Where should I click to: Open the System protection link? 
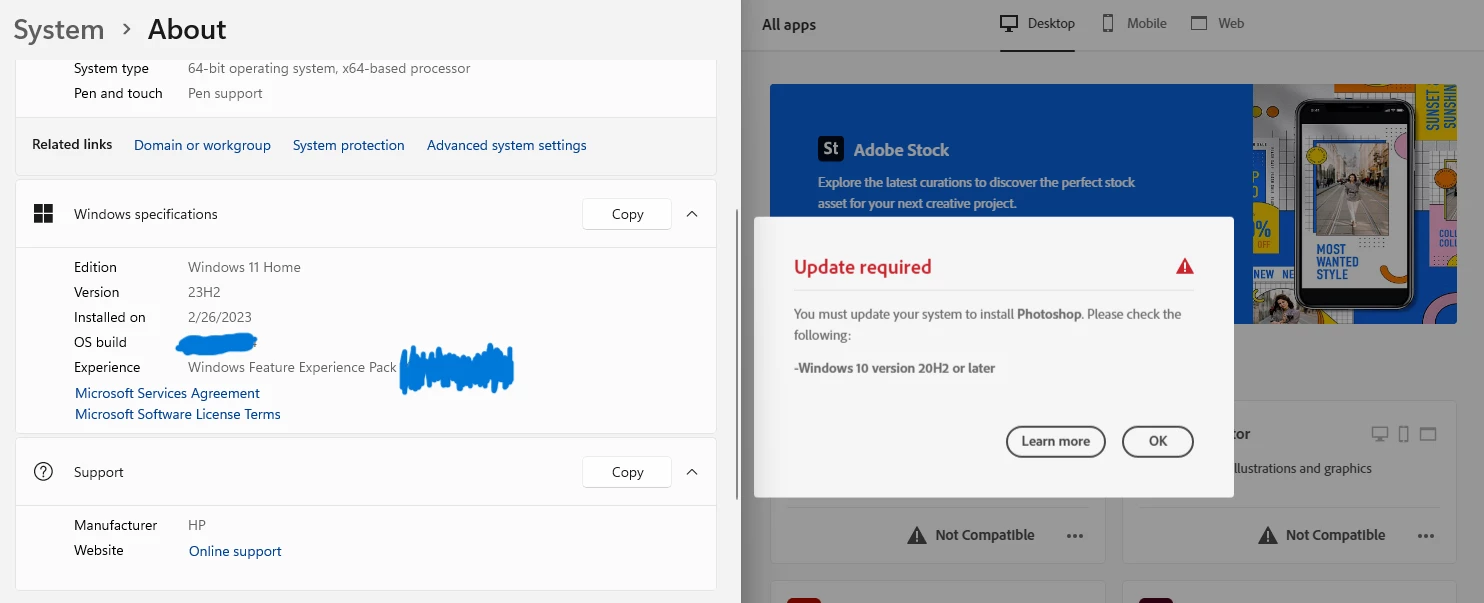pyautogui.click(x=348, y=145)
